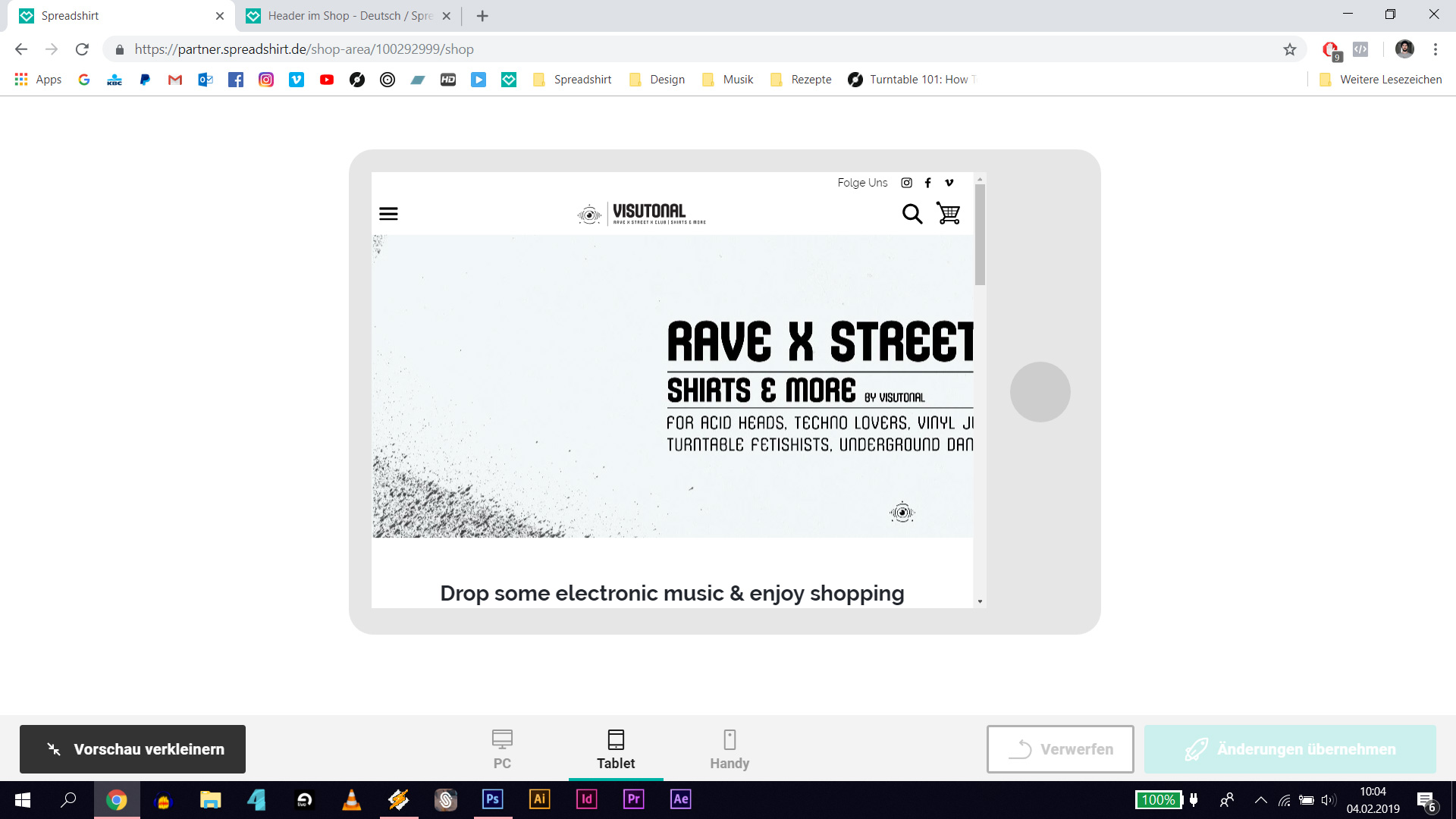Image resolution: width=1456 pixels, height=819 pixels.
Task: Bookmark this page with star icon
Action: click(1290, 49)
